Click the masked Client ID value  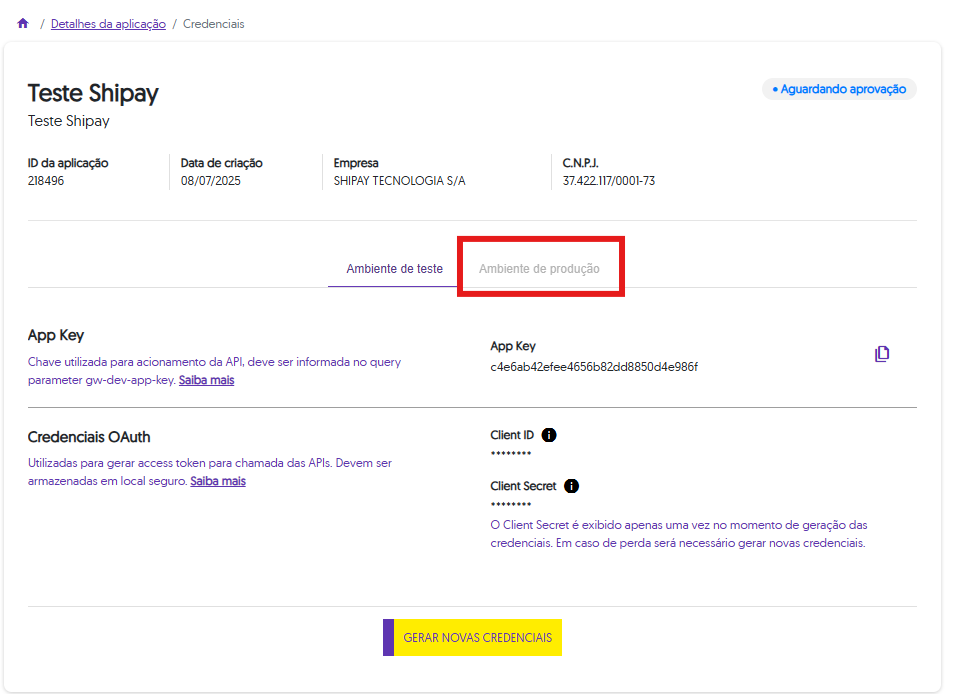coord(511,453)
